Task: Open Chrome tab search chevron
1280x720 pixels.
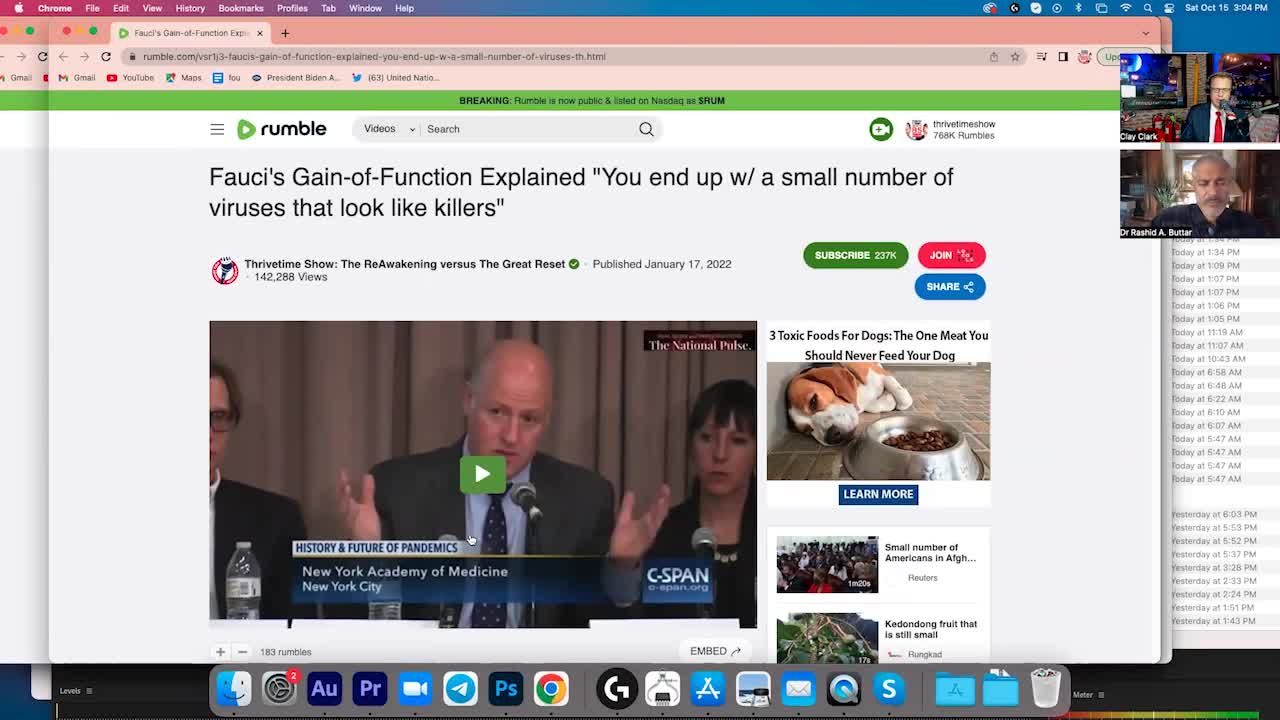Action: click(x=1146, y=33)
